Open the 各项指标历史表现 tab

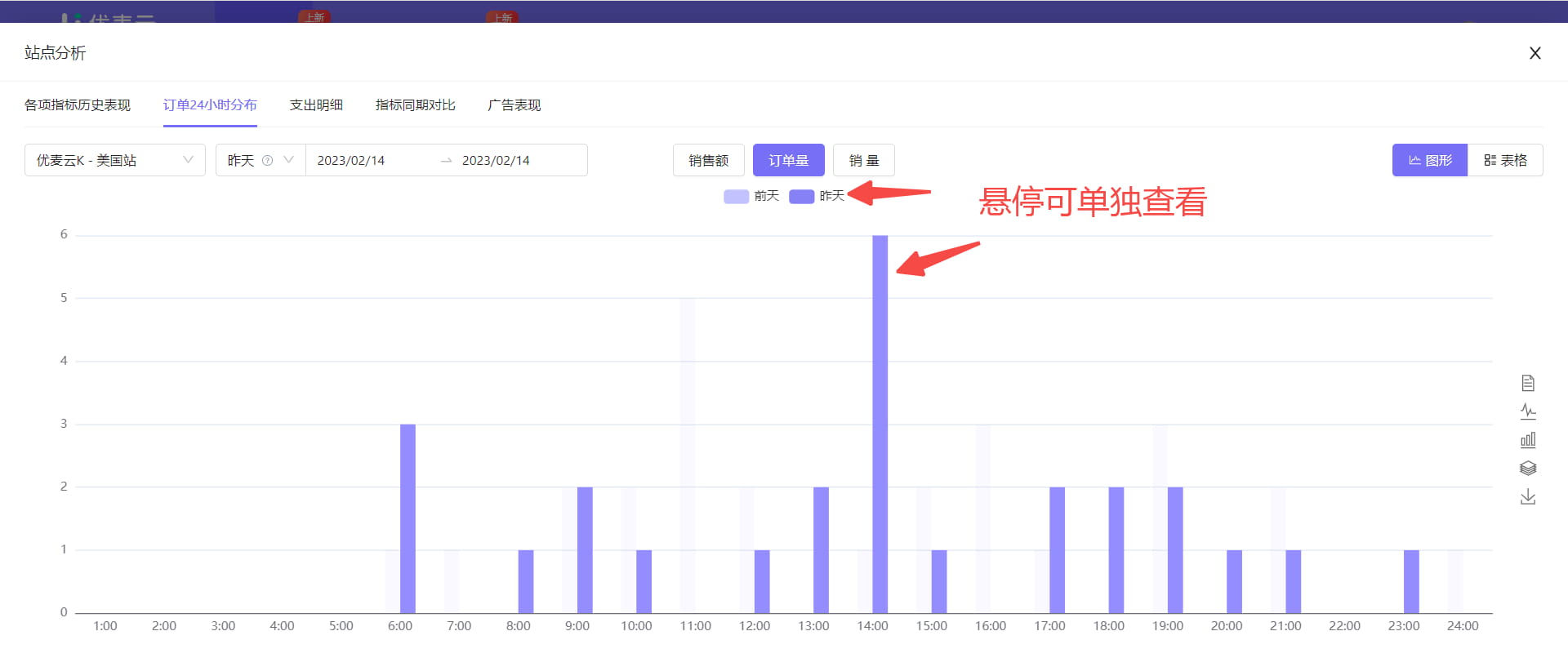78,105
